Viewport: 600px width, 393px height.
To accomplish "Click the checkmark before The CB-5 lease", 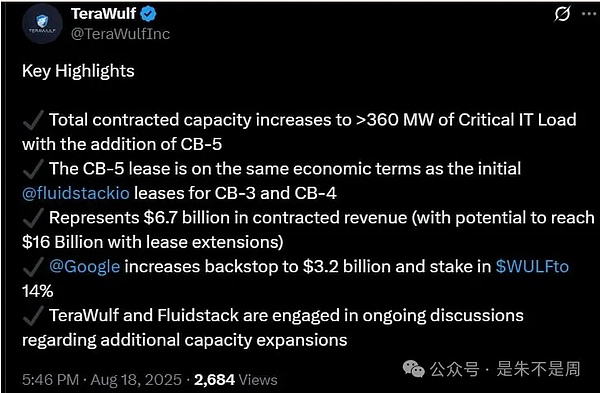I will click(x=33, y=170).
